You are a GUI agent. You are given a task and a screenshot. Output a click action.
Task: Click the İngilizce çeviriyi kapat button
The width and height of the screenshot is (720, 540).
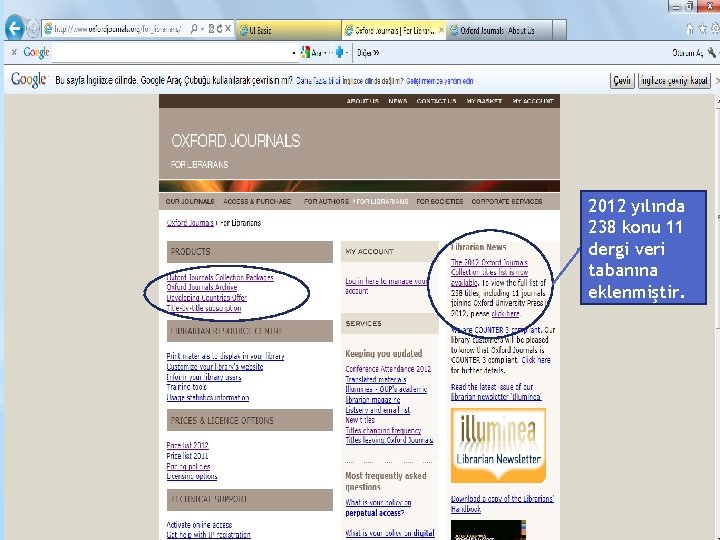674,81
